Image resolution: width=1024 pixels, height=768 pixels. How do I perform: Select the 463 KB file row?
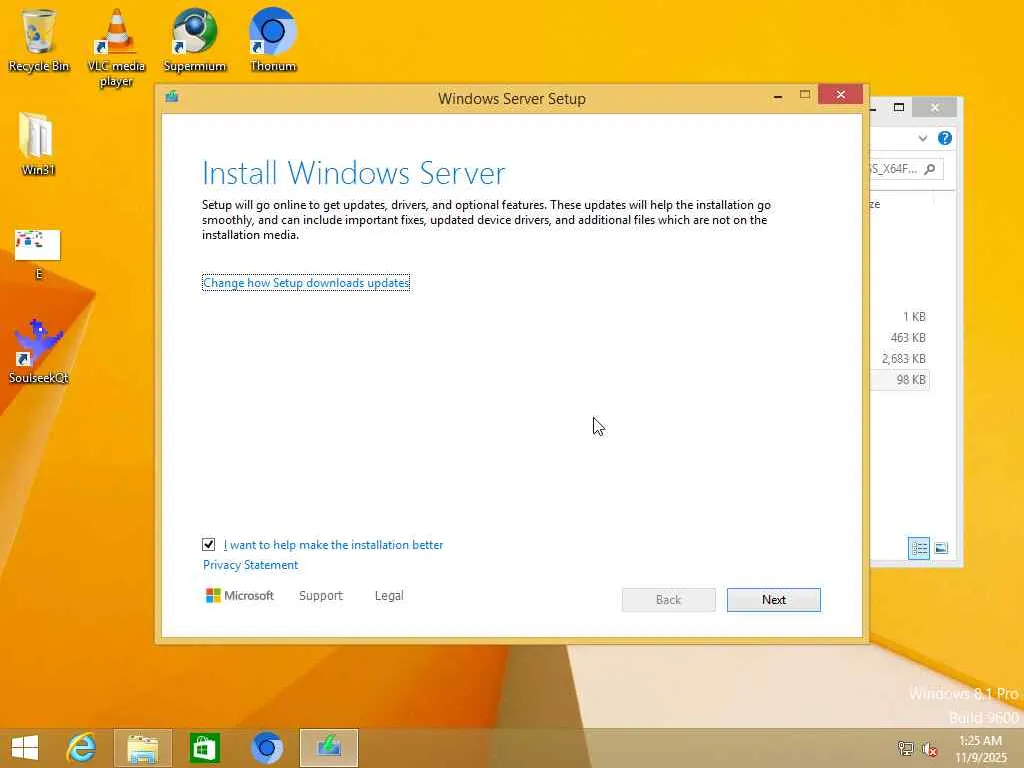pyautogui.click(x=900, y=338)
